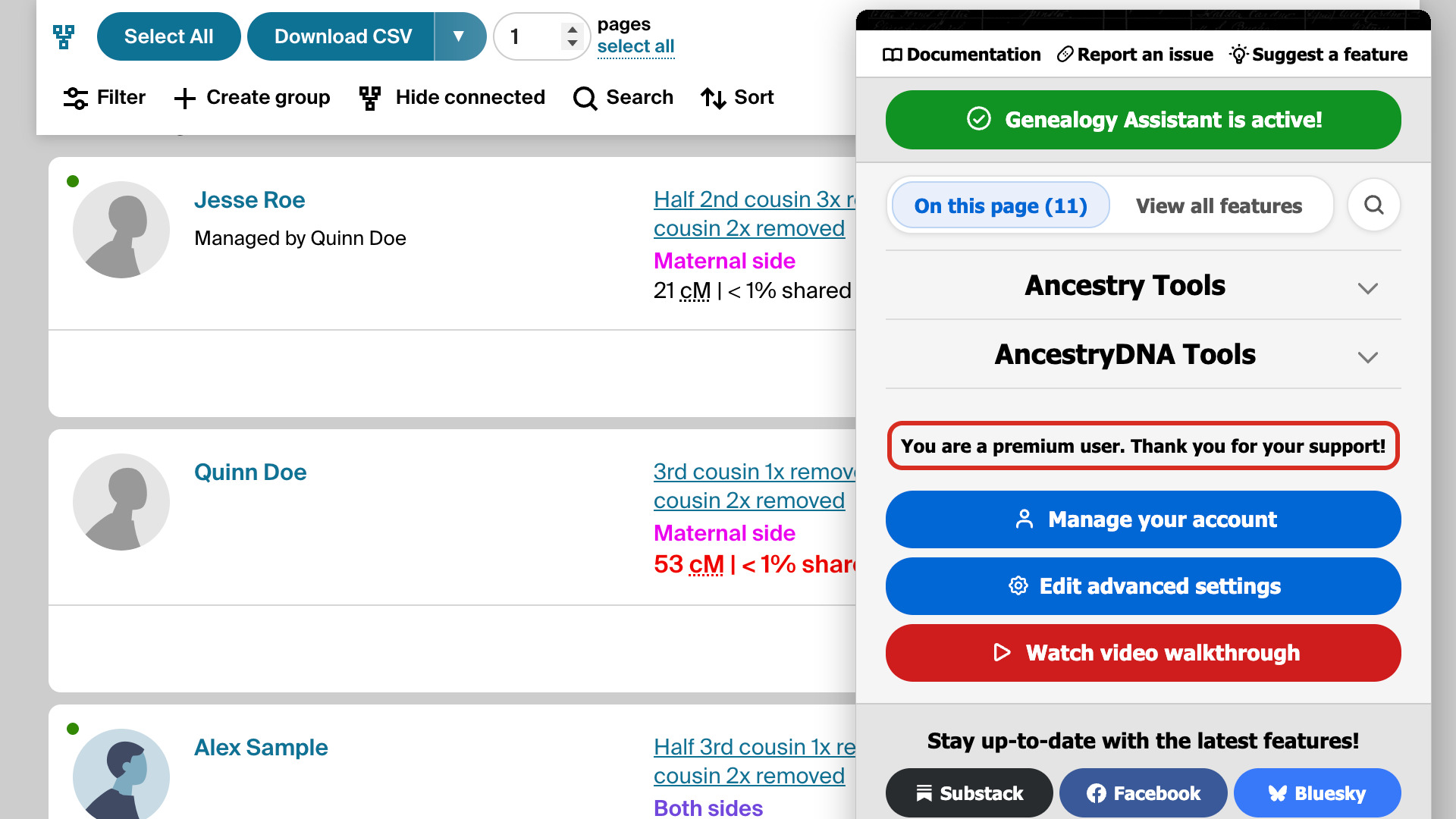
Task: Click the Genealogy Assistant is active button
Action: tap(1144, 120)
